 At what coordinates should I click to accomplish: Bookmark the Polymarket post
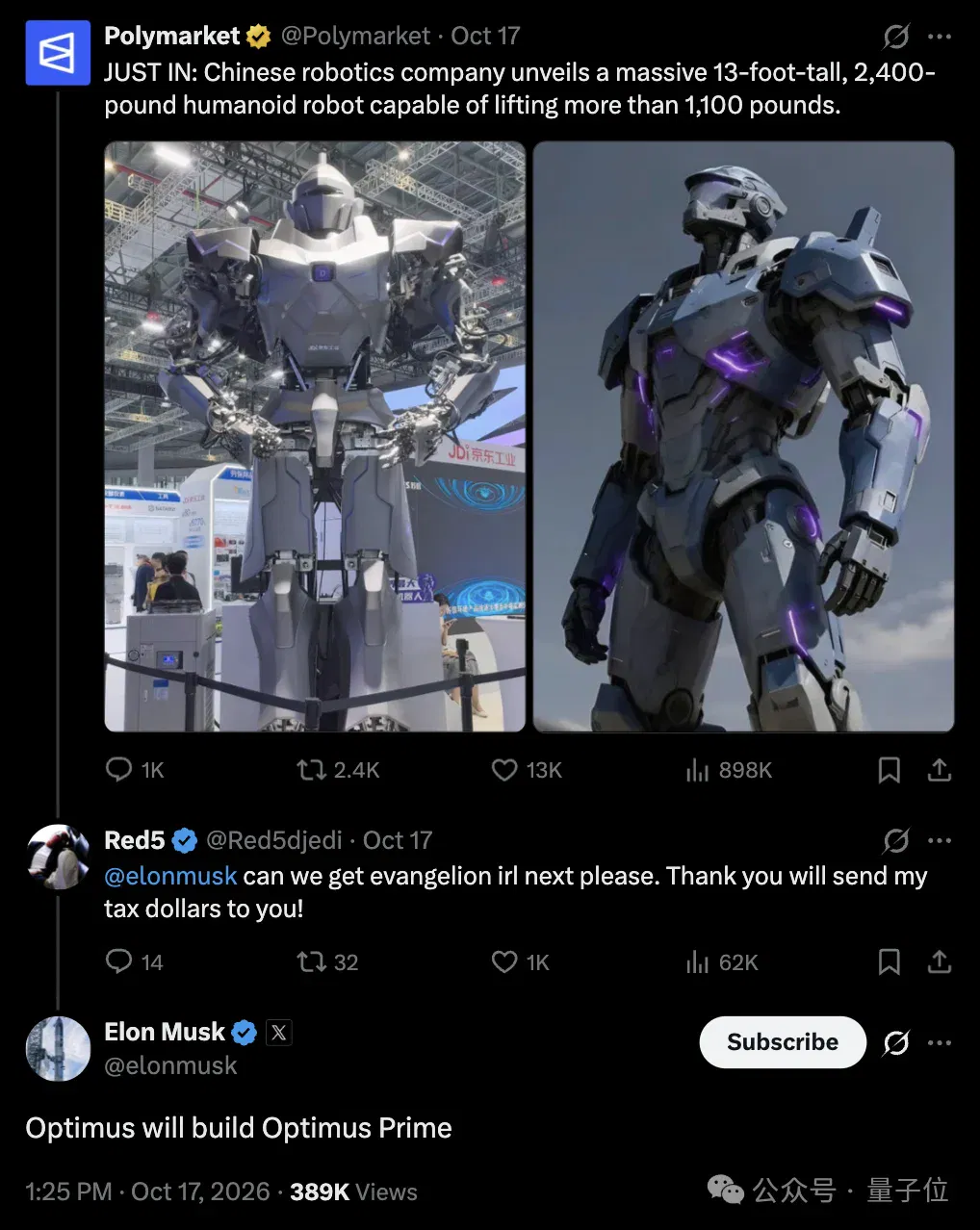(890, 770)
